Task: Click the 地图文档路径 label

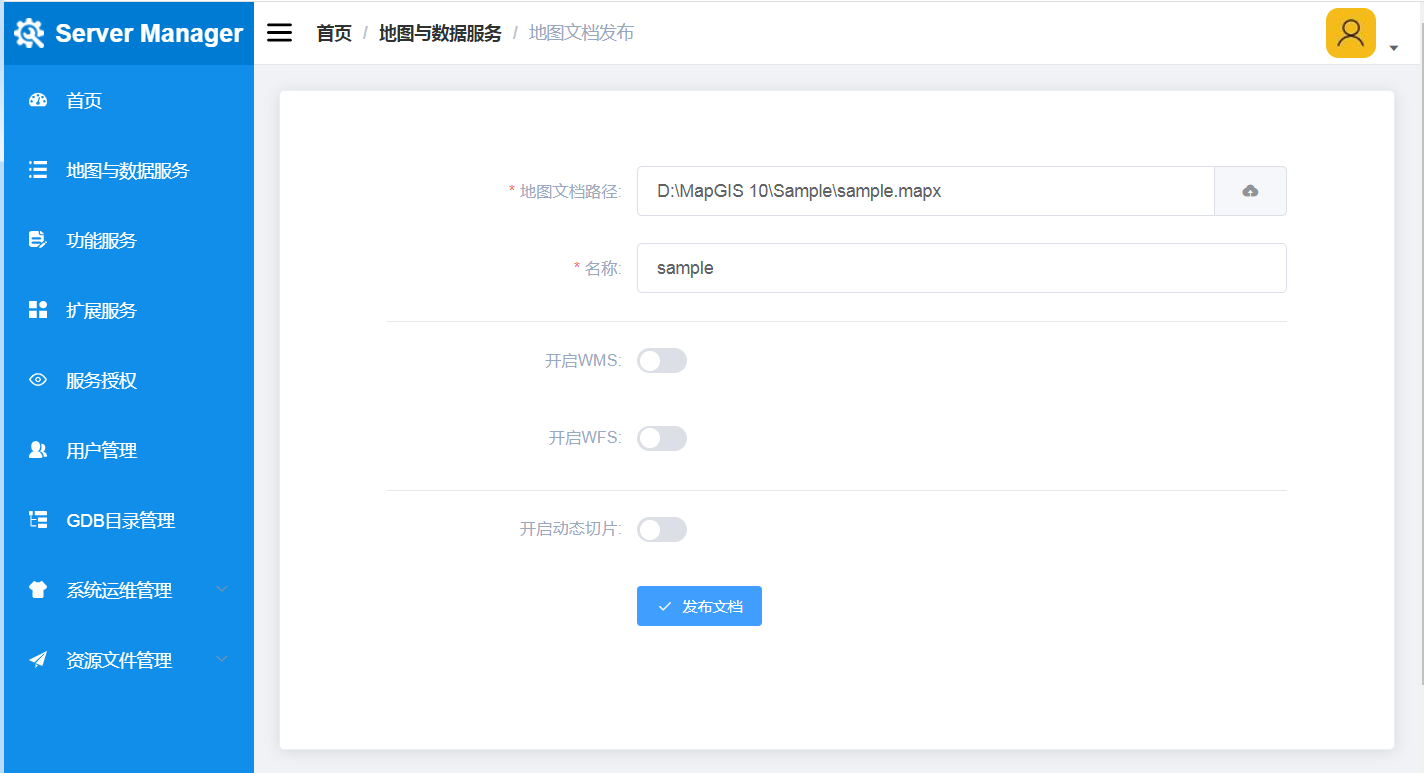Action: click(565, 191)
